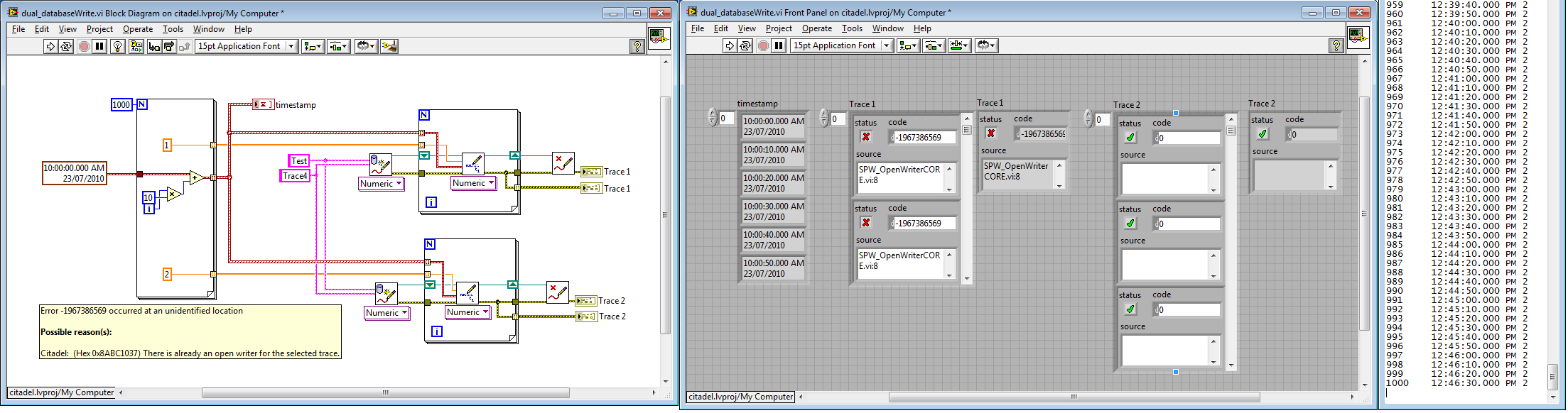Click the Trace 1 array vertical scrollbar

(966, 198)
